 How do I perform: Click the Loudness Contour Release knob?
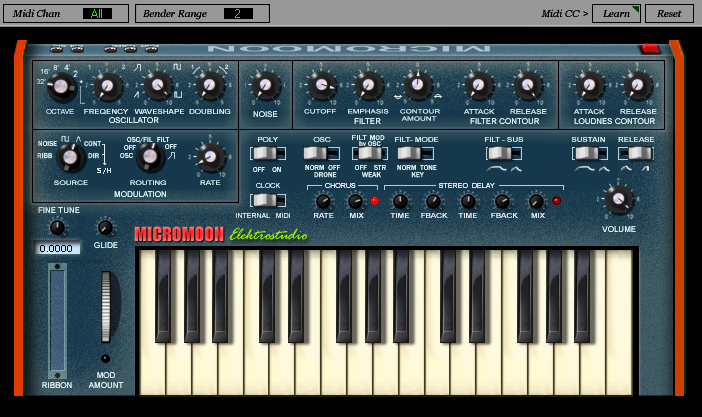[x=638, y=85]
